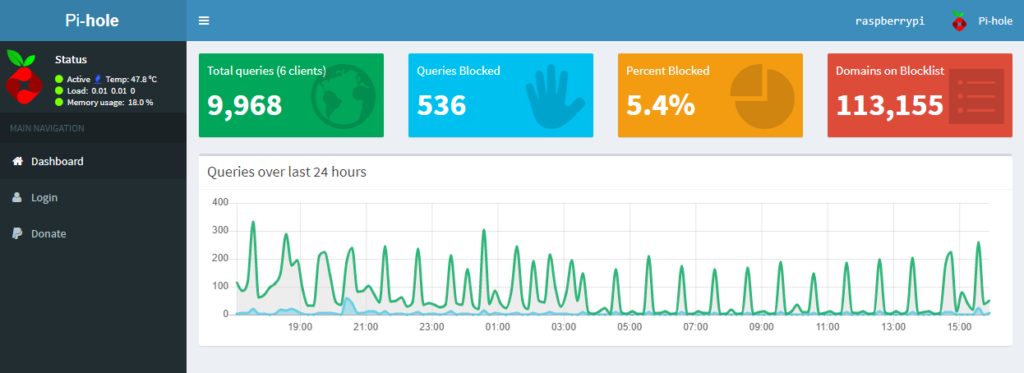This screenshot has width=1024, height=373.
Task: Click the 5.4% percent blocked value
Action: point(661,105)
